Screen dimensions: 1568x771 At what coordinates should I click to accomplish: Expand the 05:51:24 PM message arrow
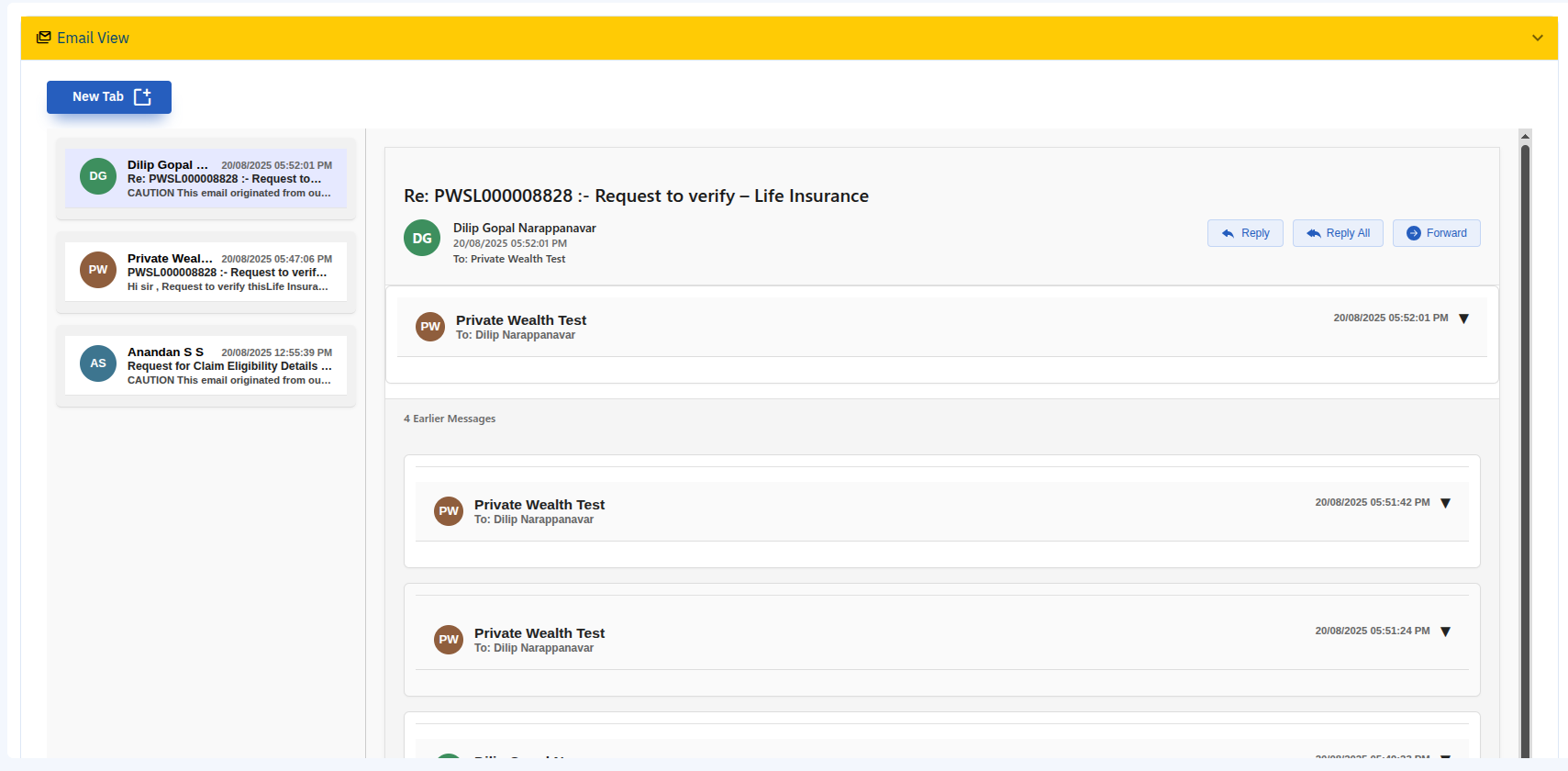coord(1445,631)
